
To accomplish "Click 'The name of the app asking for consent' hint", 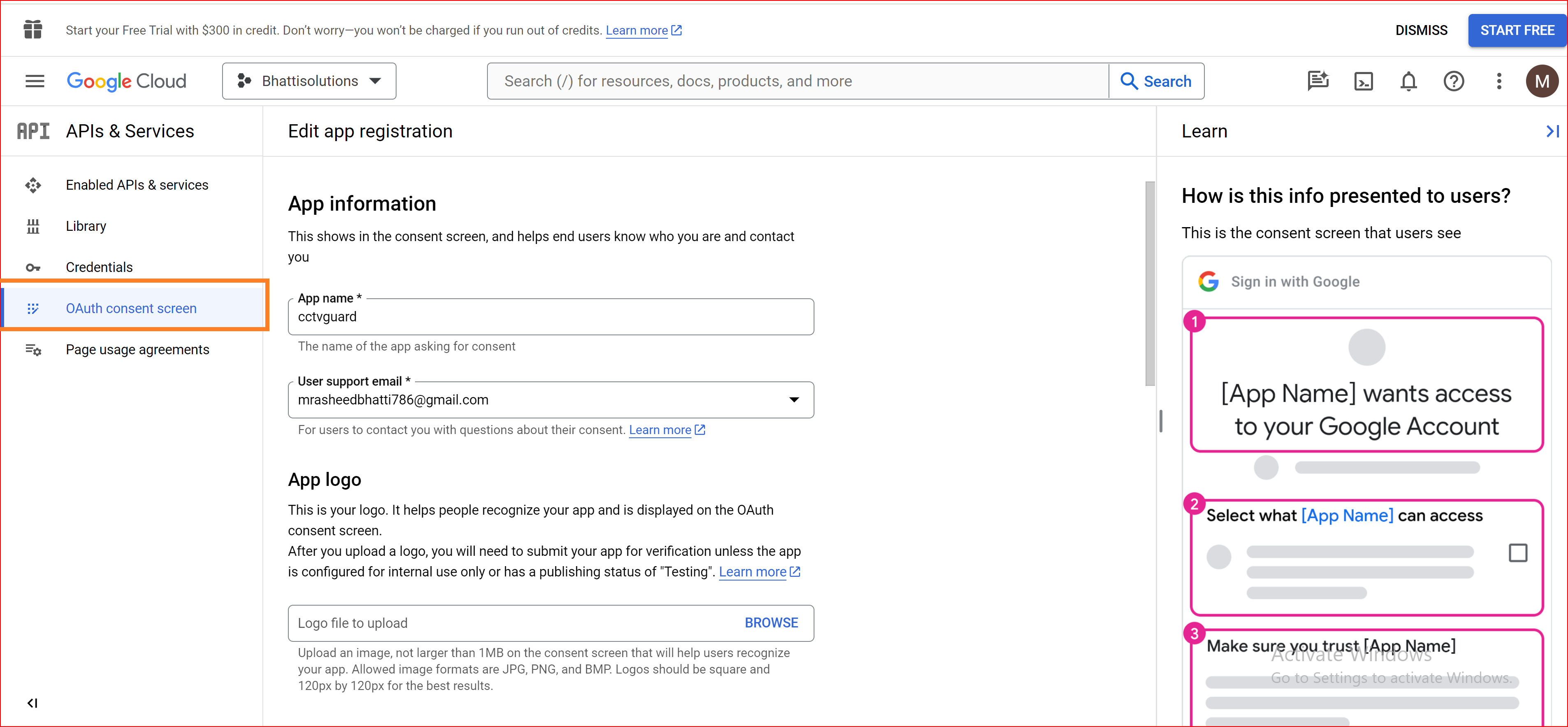I will pos(407,346).
